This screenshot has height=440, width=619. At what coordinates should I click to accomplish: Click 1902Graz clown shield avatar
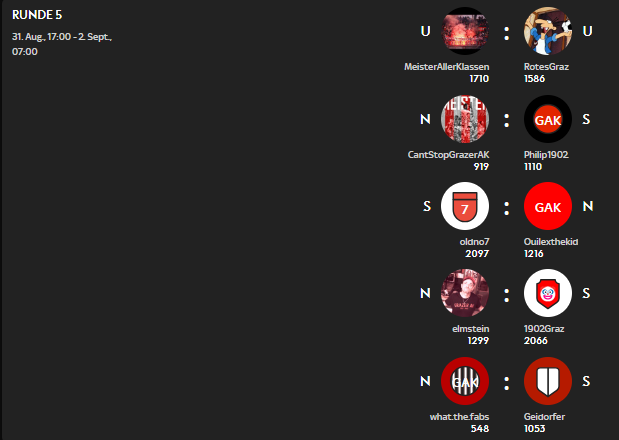[548, 293]
